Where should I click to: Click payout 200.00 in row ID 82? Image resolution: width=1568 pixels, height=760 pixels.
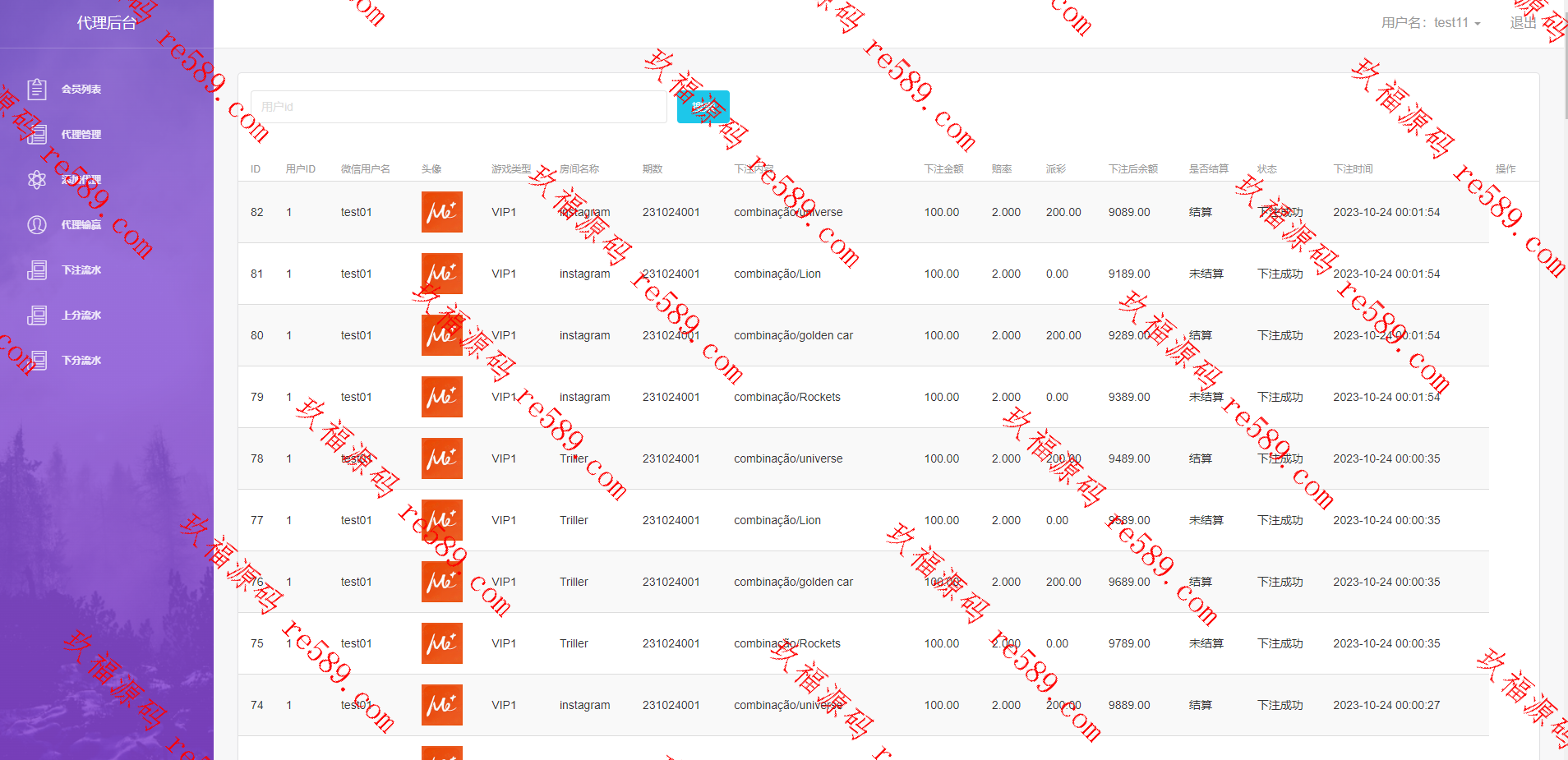click(1063, 212)
